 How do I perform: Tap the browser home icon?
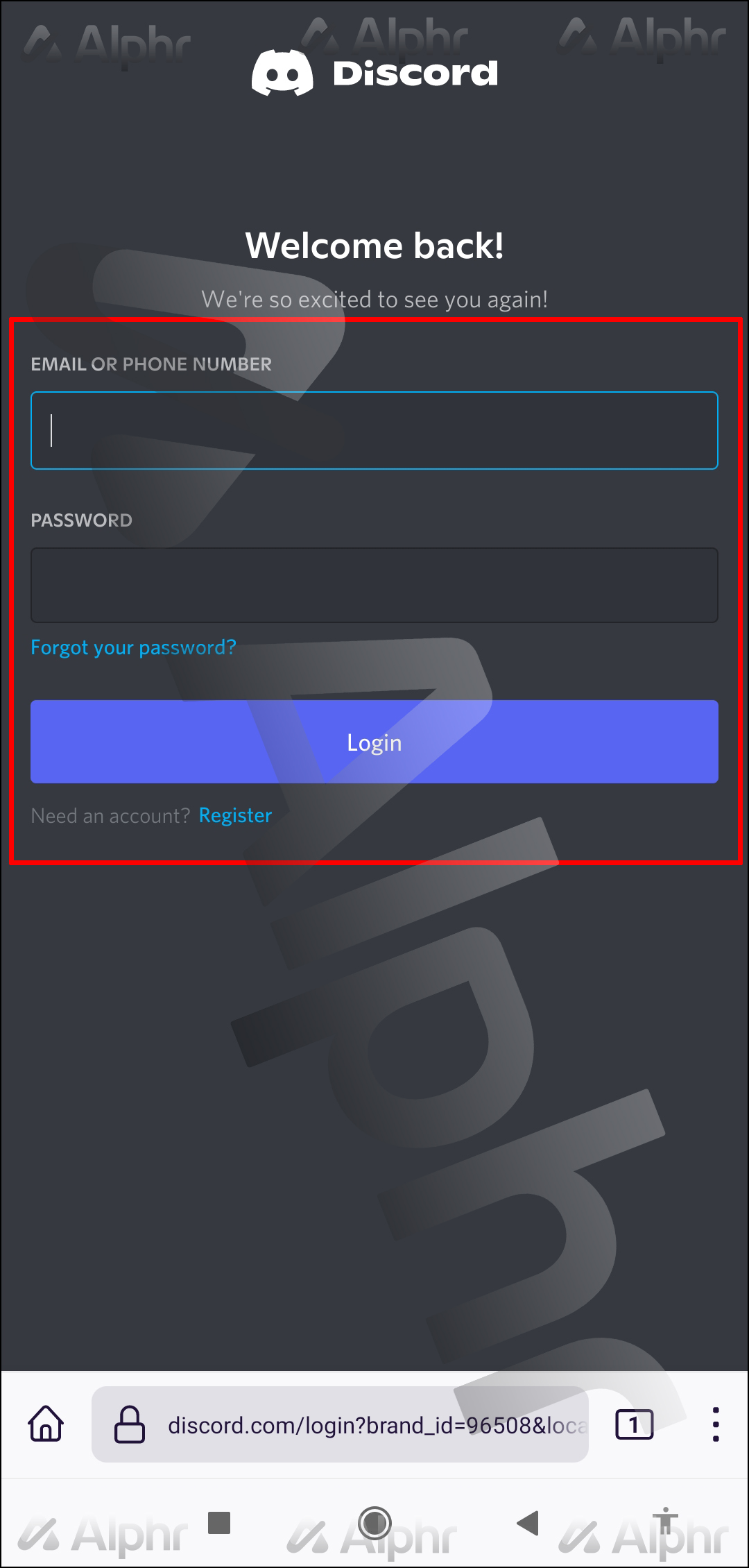46,1424
